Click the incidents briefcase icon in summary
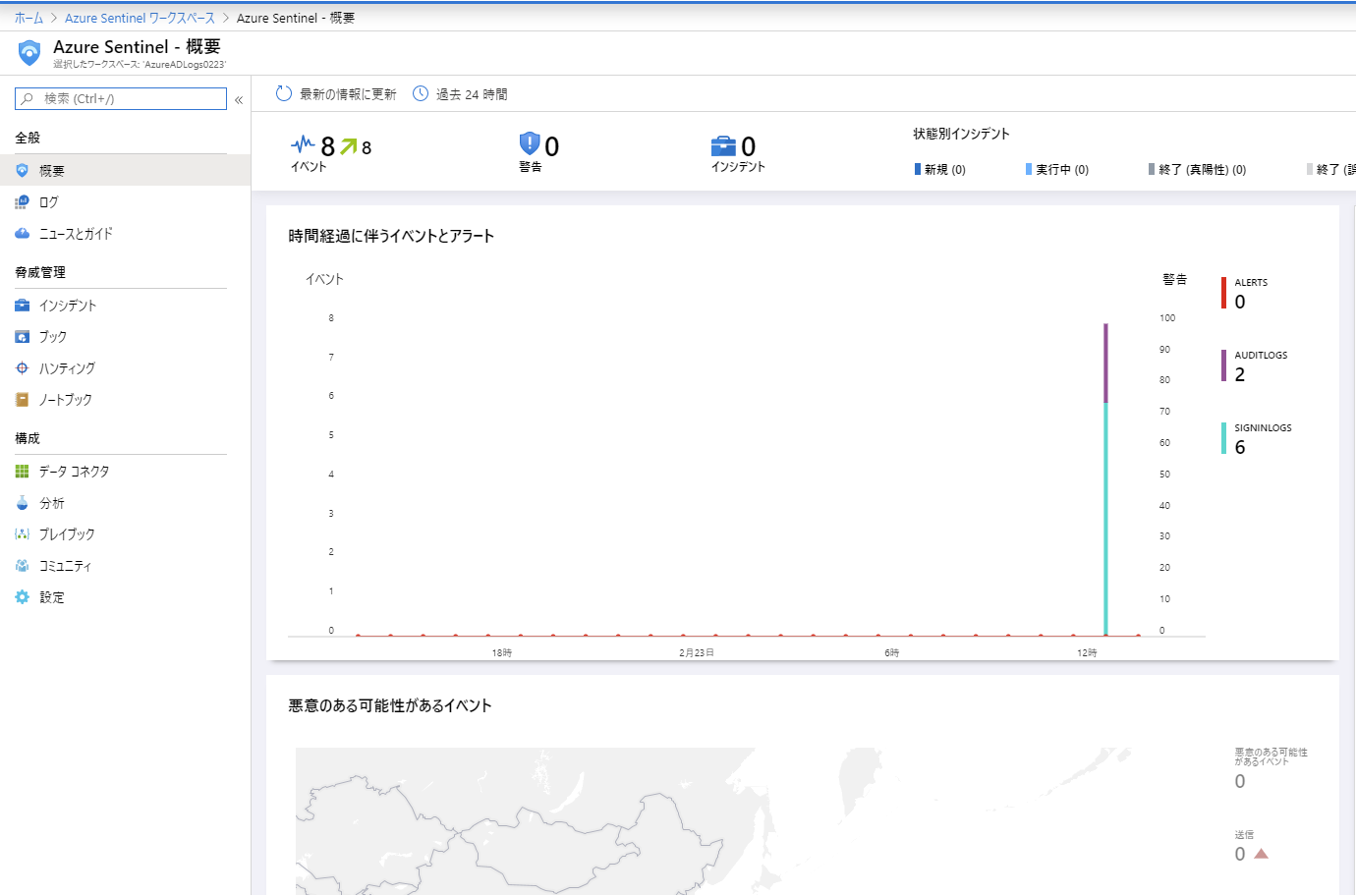 [723, 146]
